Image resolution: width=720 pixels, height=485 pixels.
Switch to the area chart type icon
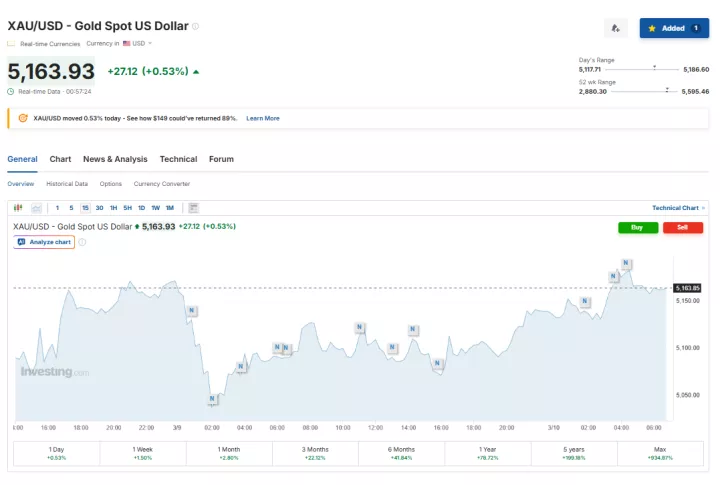click(x=36, y=208)
